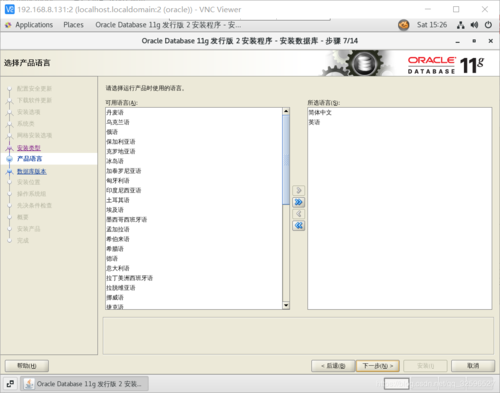This screenshot has height=393, width=500.
Task: Click the power icon in top panel
Action: click(488, 25)
